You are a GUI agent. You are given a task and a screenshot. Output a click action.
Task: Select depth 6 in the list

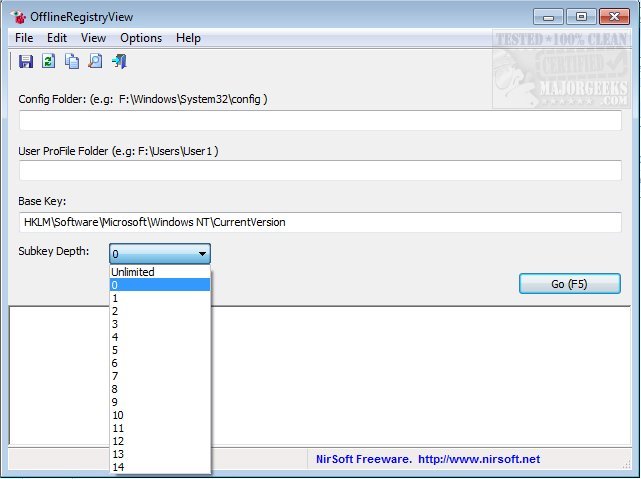pos(160,363)
